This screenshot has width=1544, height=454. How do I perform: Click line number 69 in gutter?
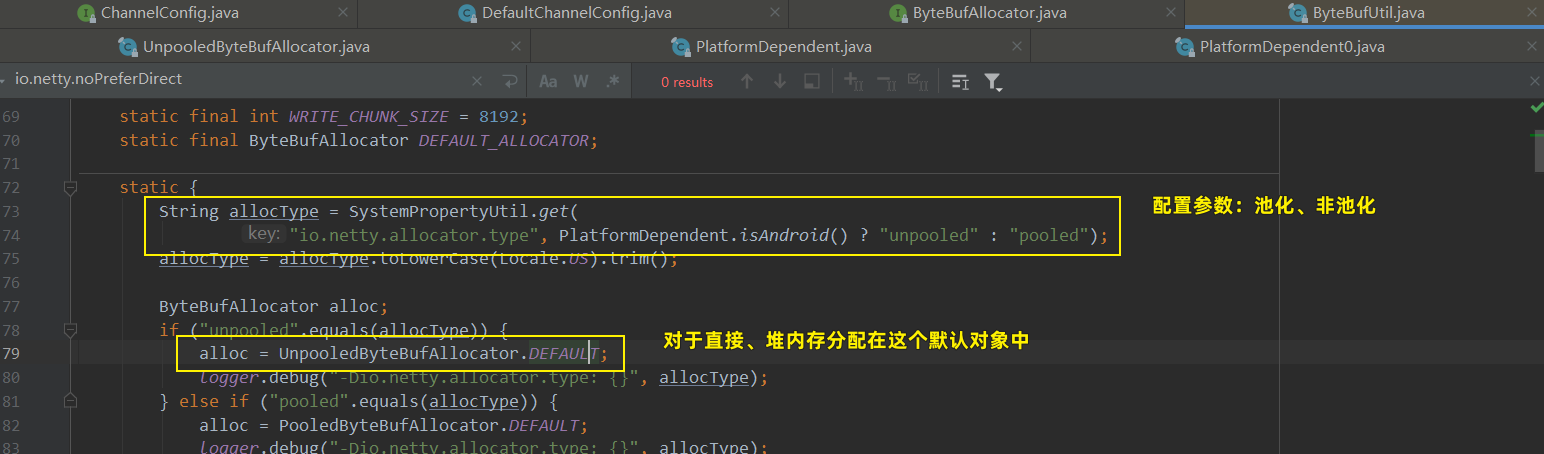point(10,116)
